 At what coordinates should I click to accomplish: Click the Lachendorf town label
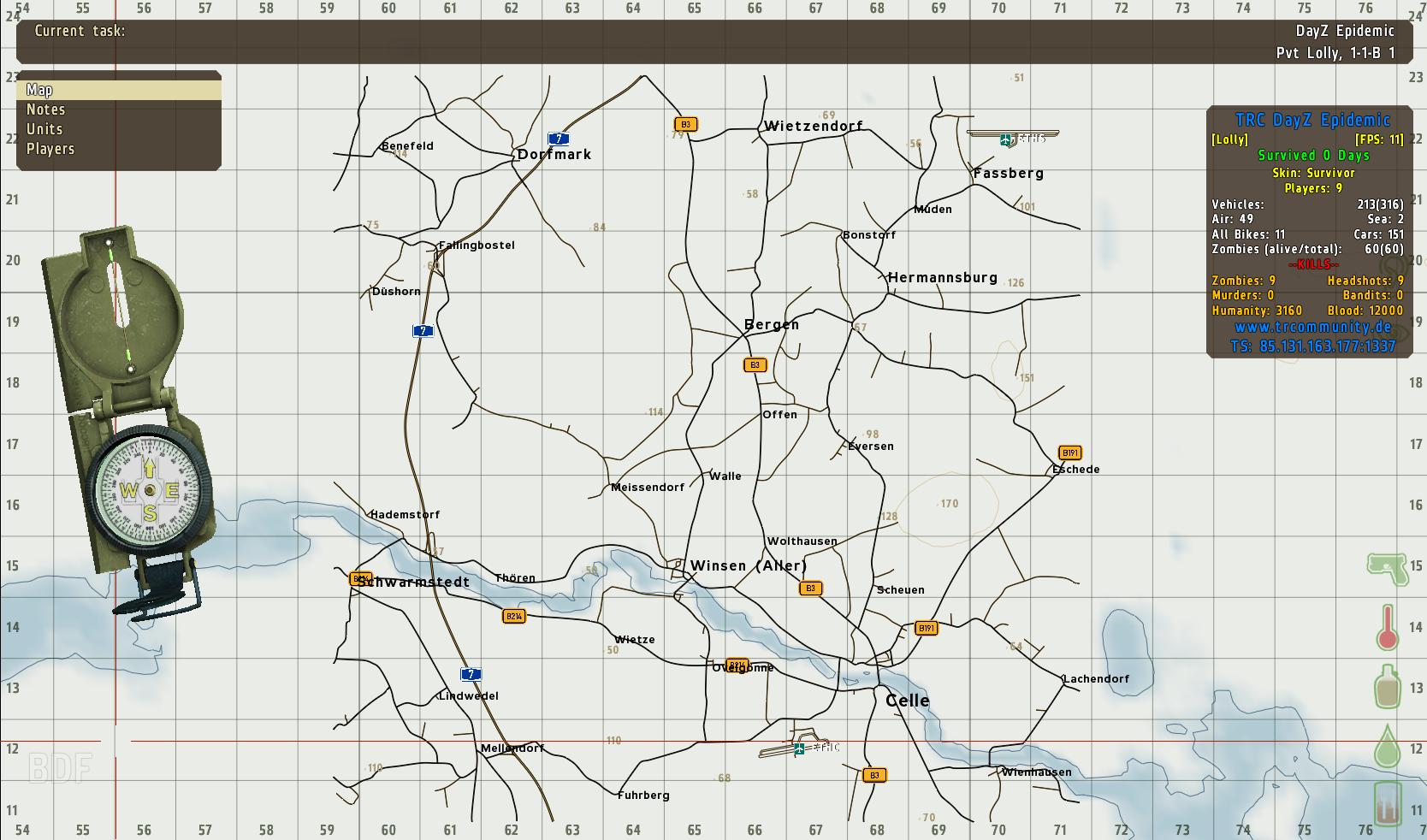pyautogui.click(x=1096, y=679)
